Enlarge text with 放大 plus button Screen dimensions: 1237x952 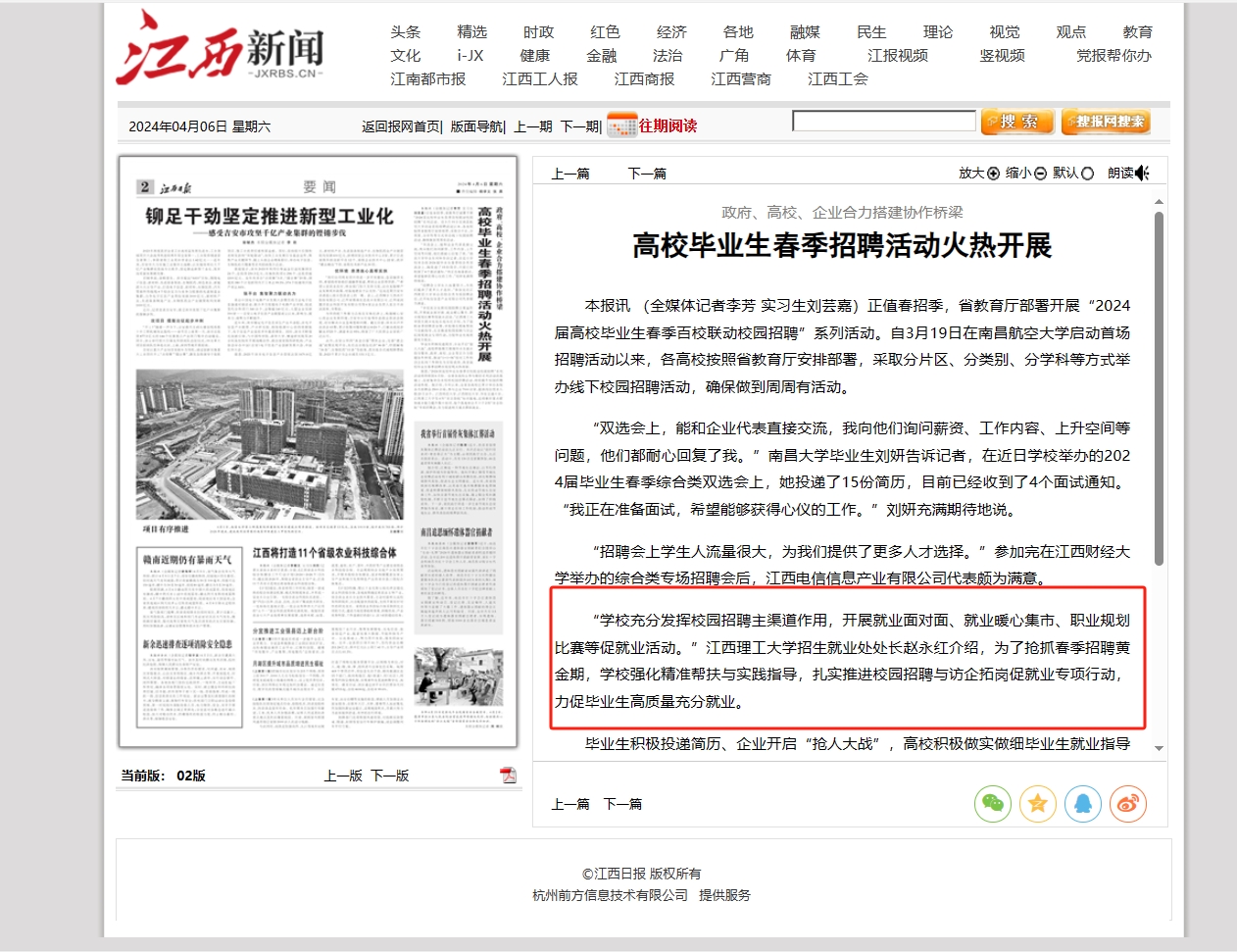(993, 174)
